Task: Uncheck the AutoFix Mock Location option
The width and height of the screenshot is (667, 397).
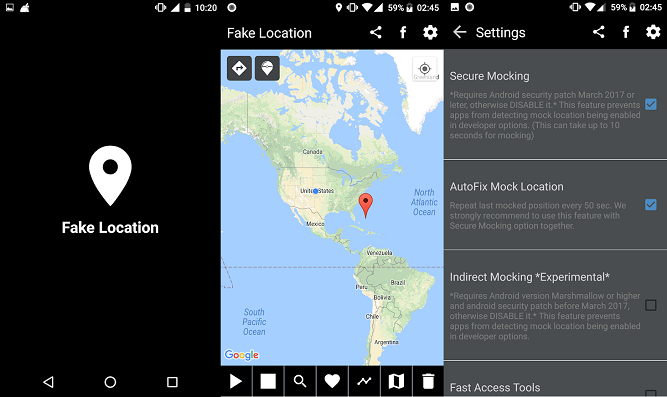Action: tap(650, 205)
